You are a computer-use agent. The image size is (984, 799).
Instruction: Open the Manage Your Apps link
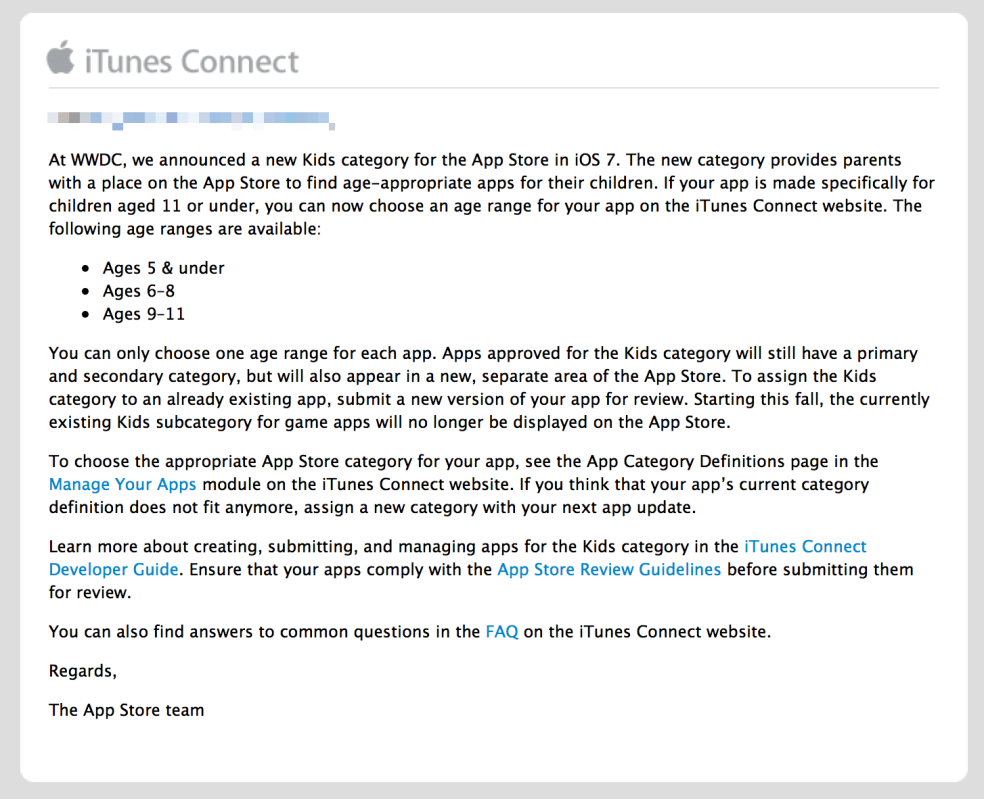click(x=123, y=485)
